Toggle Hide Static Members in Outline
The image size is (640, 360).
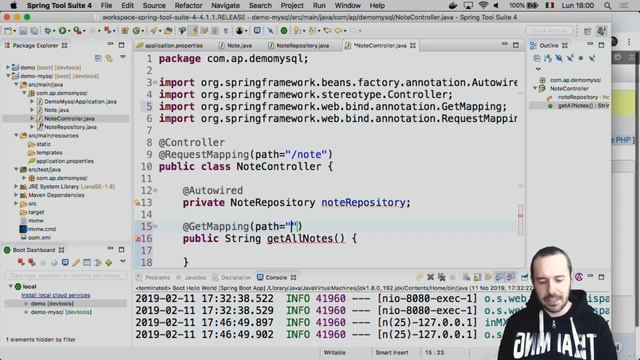coord(570,58)
